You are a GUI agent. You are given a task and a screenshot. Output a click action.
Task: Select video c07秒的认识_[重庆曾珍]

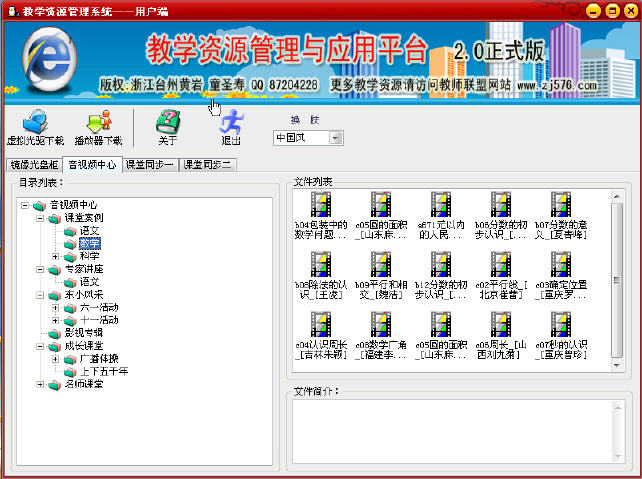tap(561, 336)
